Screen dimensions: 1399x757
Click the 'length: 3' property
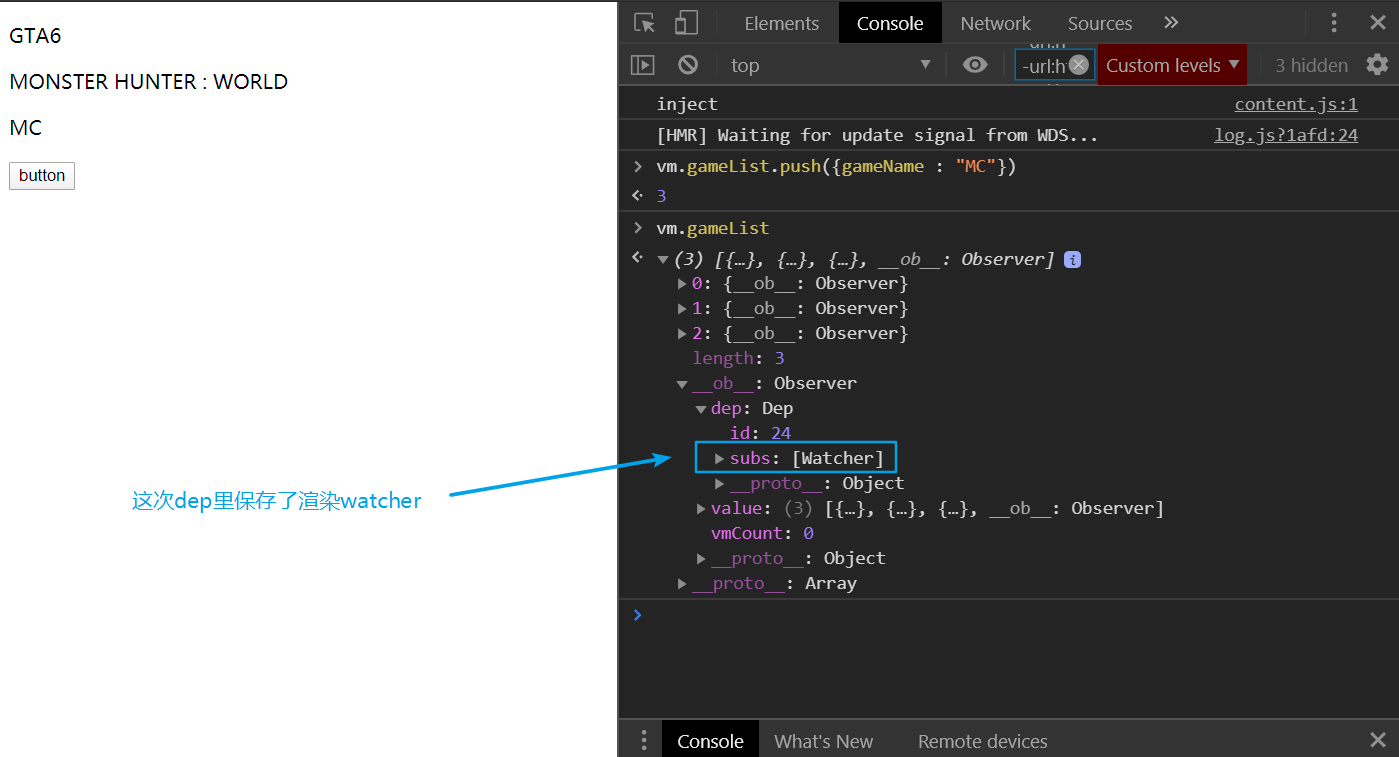(738, 359)
